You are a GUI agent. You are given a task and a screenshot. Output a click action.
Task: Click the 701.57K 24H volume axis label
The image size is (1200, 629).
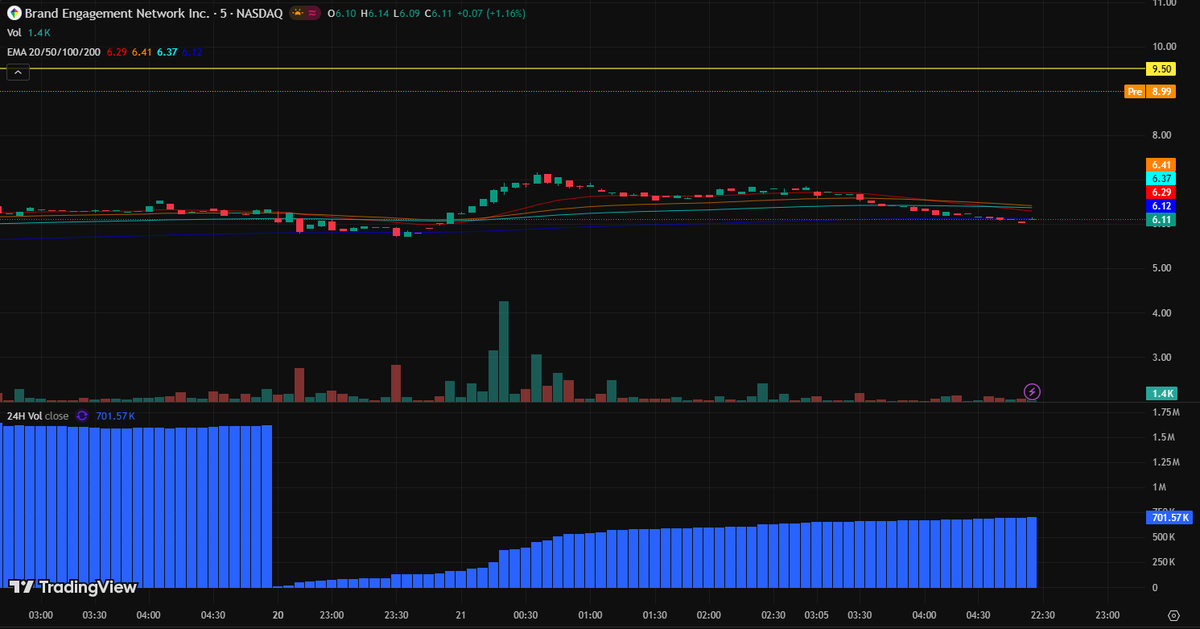[1168, 518]
